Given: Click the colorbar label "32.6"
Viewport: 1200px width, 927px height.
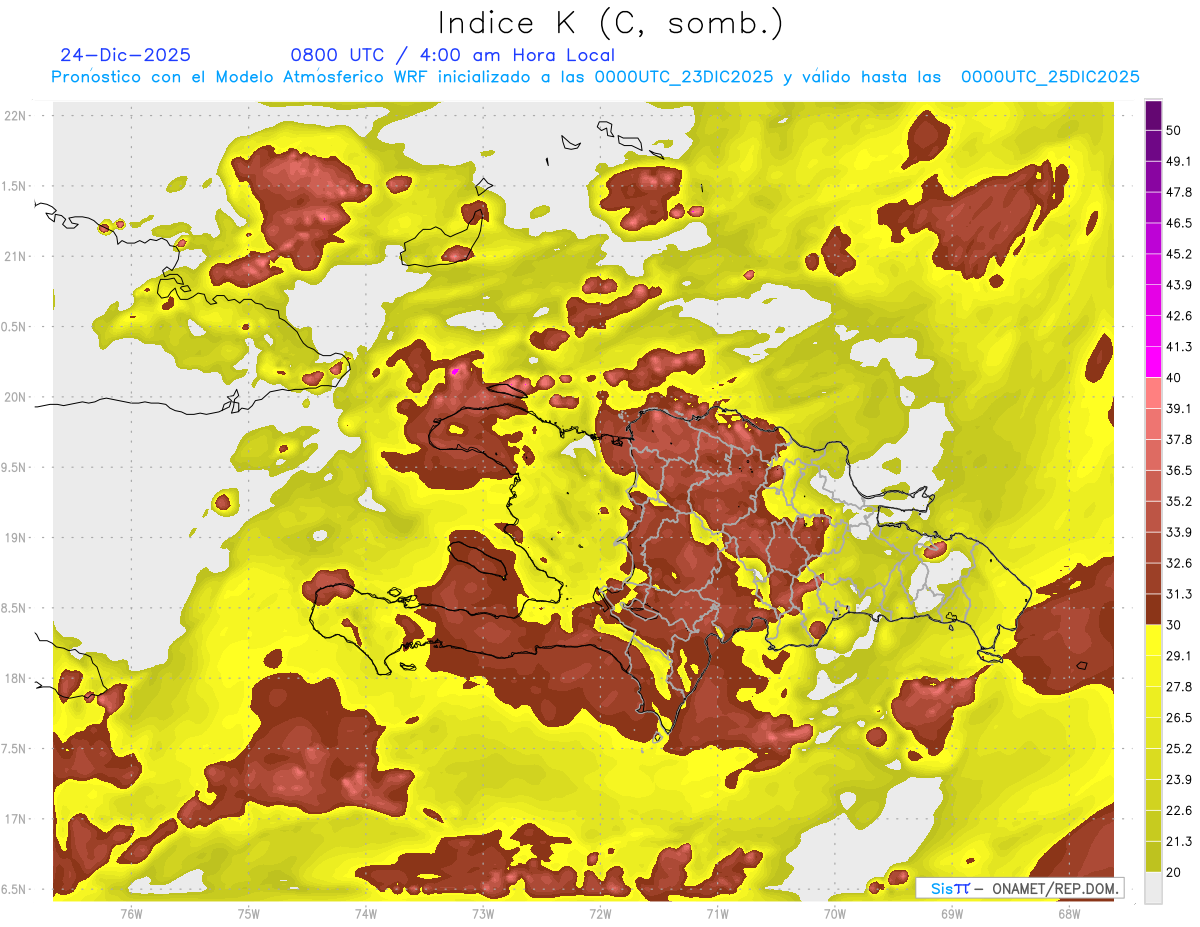Looking at the screenshot, I should tap(1178, 563).
